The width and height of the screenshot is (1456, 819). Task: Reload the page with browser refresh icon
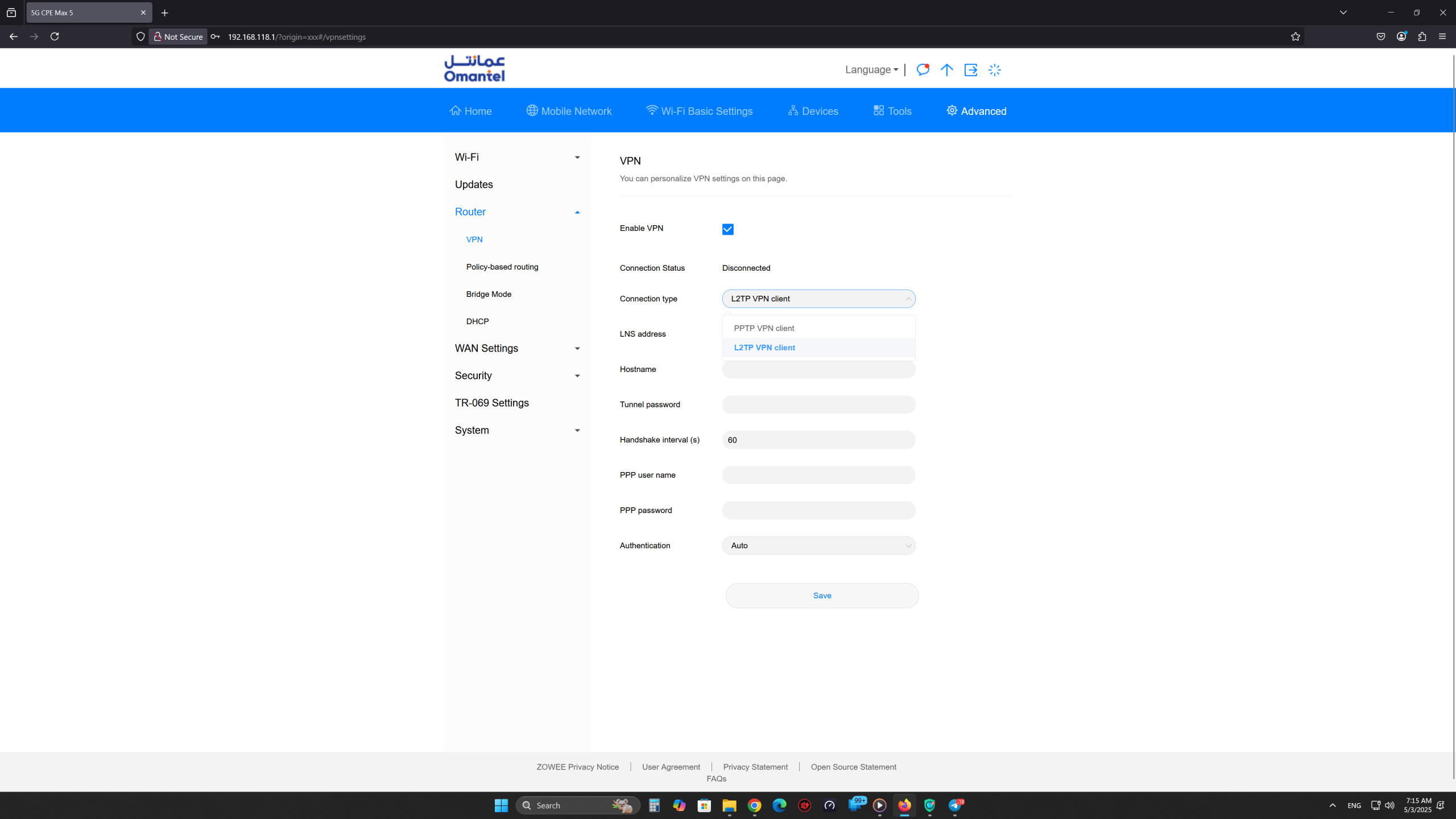coord(55,36)
